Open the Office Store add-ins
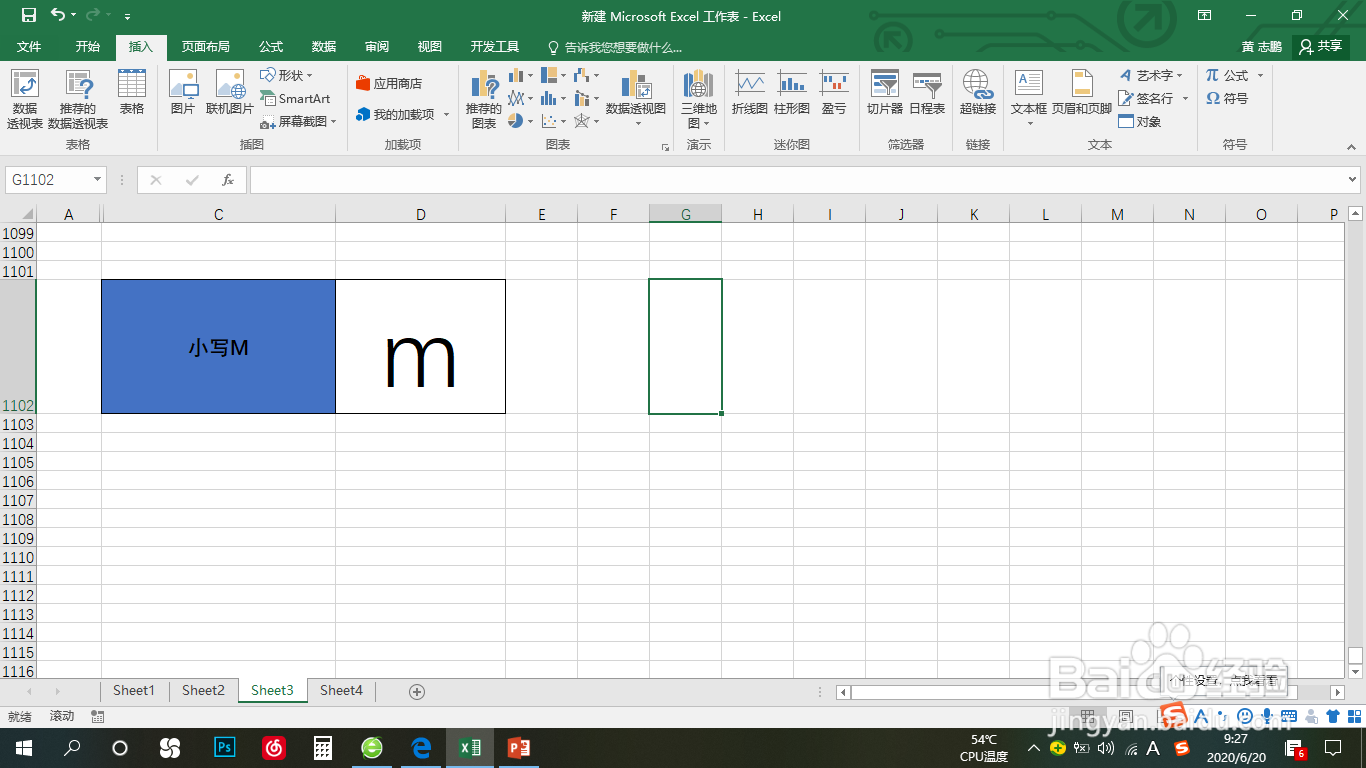1366x768 pixels. coord(389,84)
